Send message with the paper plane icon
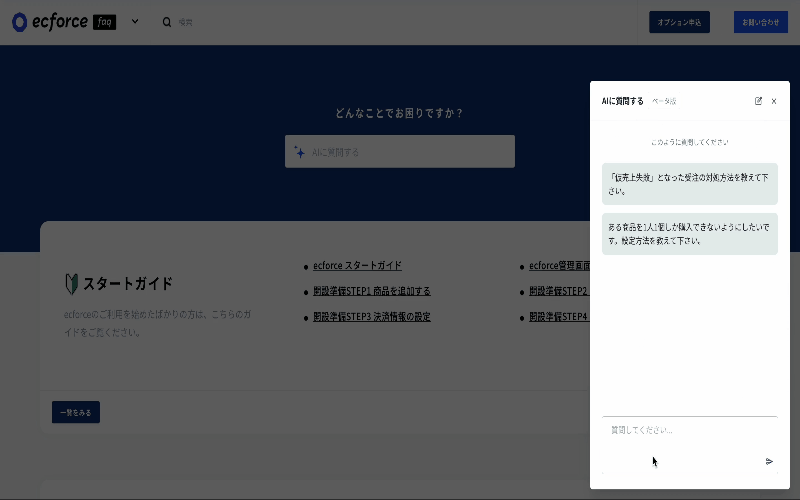This screenshot has width=800, height=500. click(x=769, y=461)
